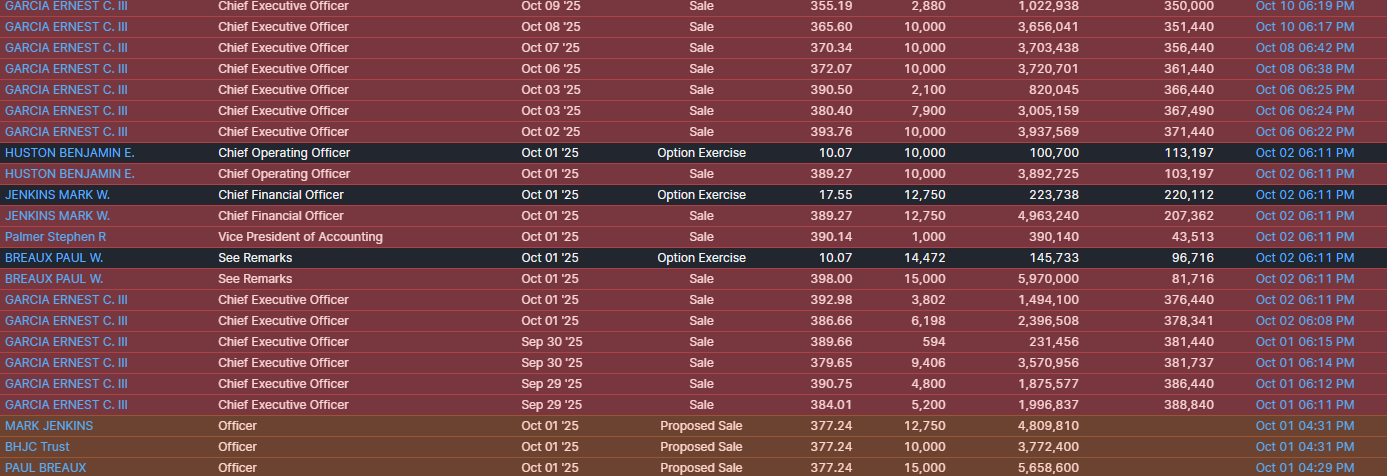This screenshot has height=476, width=1387.
Task: Open SEC filing dated Oct 10 06:19 PM
Action: pyautogui.click(x=1305, y=6)
